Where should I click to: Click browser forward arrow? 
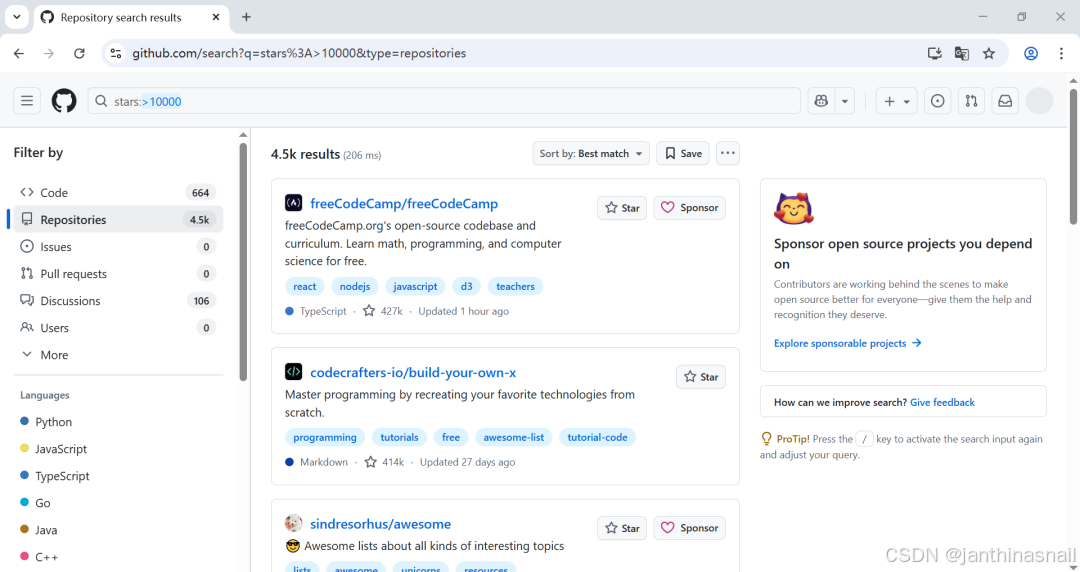pyautogui.click(x=49, y=53)
